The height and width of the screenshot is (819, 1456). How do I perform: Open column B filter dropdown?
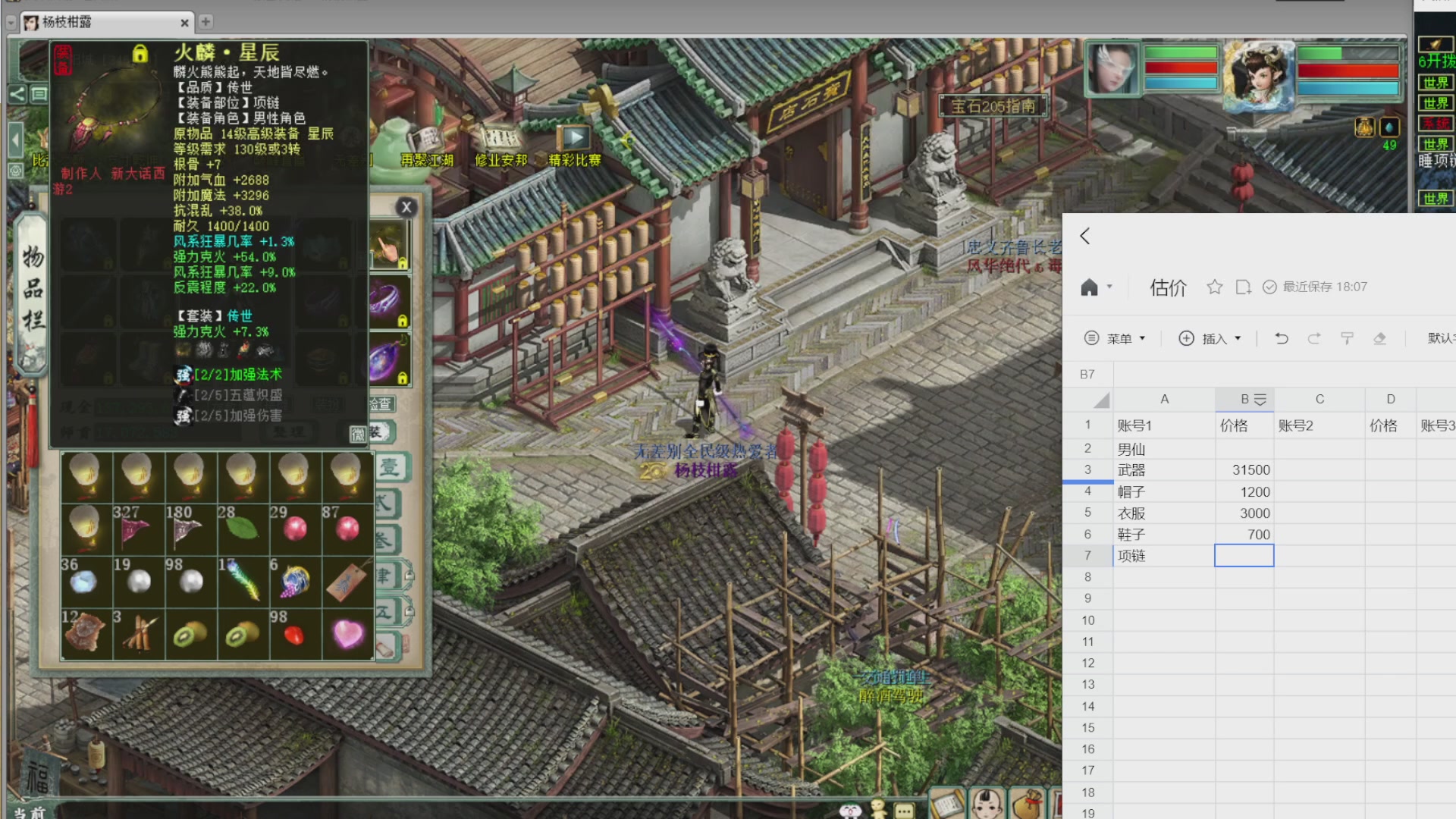coord(1260,400)
